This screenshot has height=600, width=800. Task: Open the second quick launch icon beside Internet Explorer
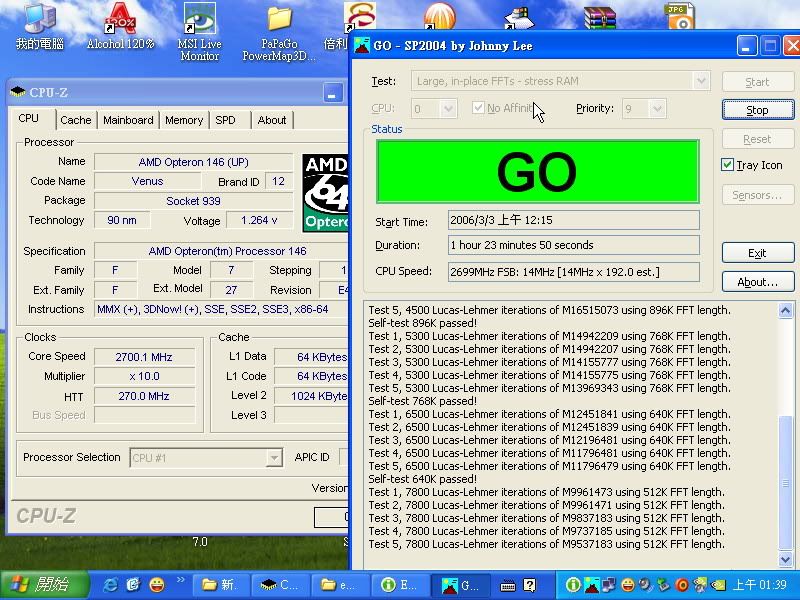coord(133,585)
